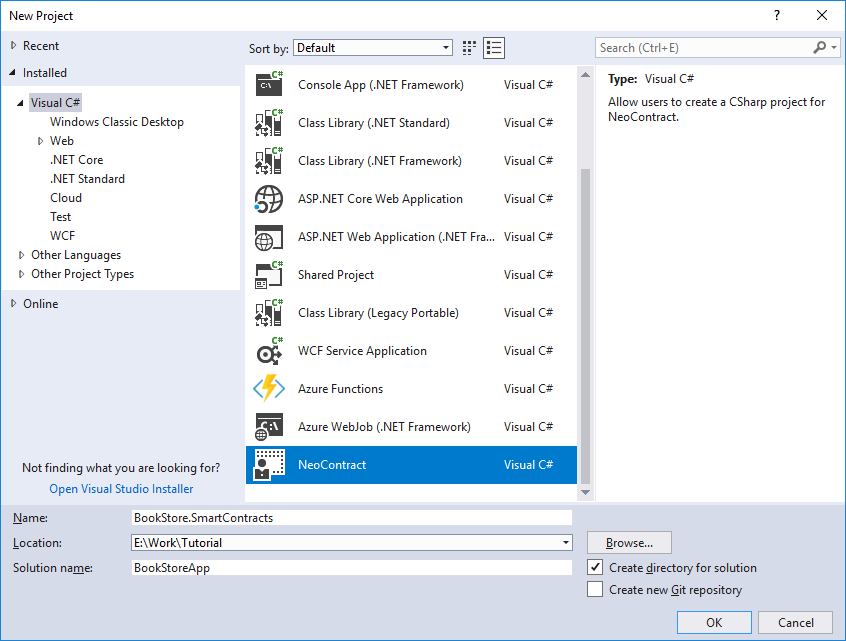This screenshot has width=846, height=641.
Task: Open the help question mark button
Action: point(777,15)
